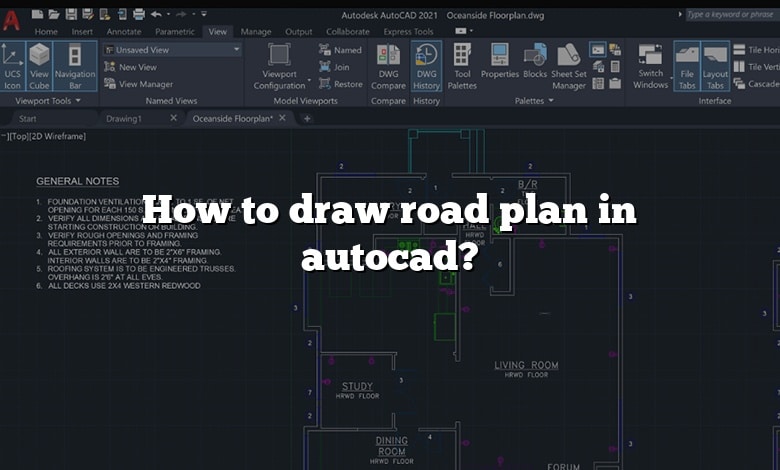Toggle the View Cube display

[40, 66]
